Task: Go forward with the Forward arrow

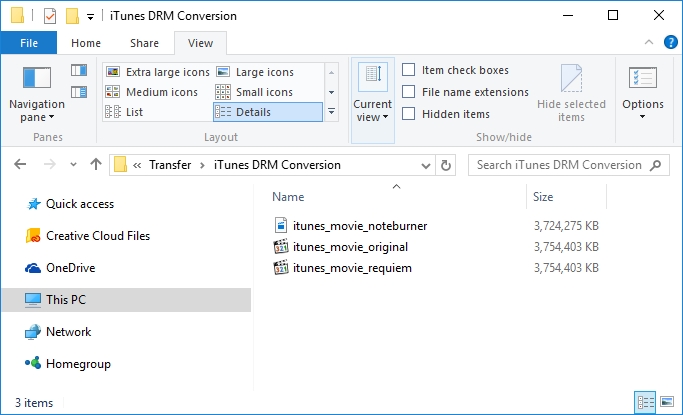Action: tap(50, 165)
